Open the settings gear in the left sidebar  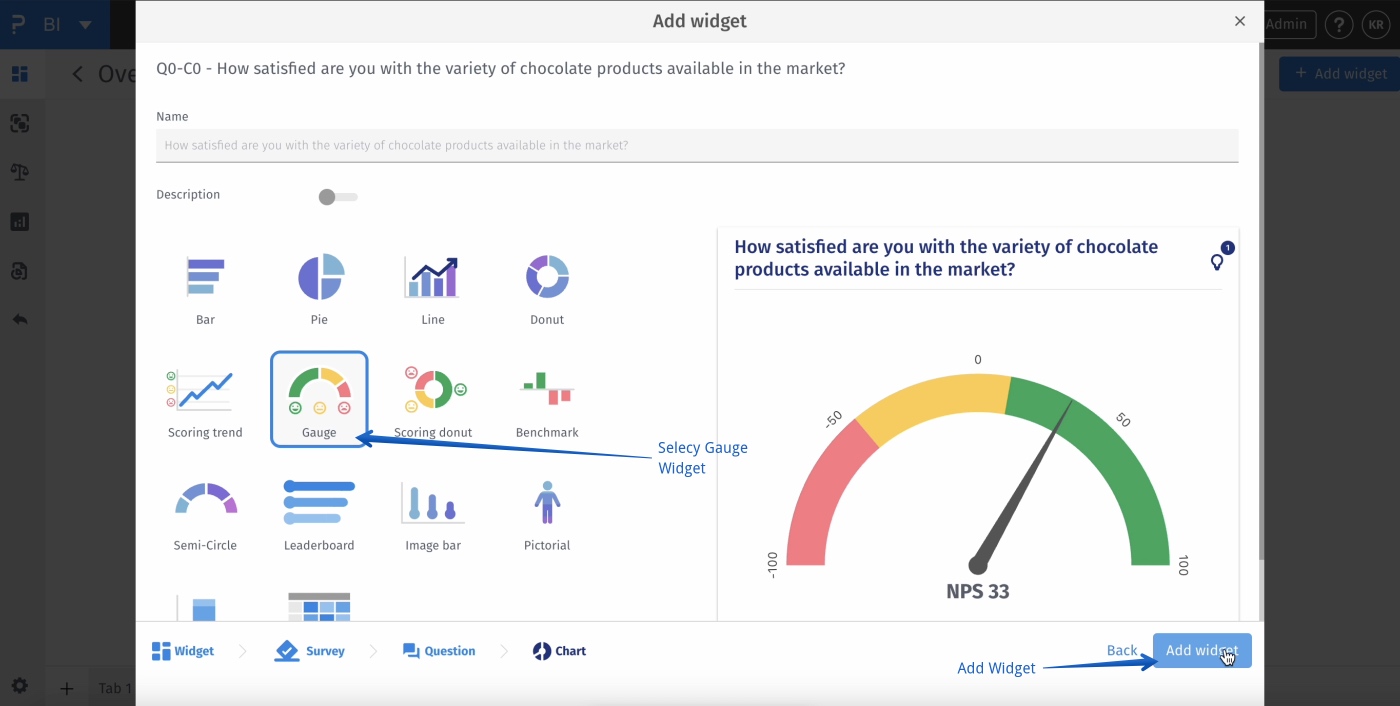pyautogui.click(x=21, y=686)
